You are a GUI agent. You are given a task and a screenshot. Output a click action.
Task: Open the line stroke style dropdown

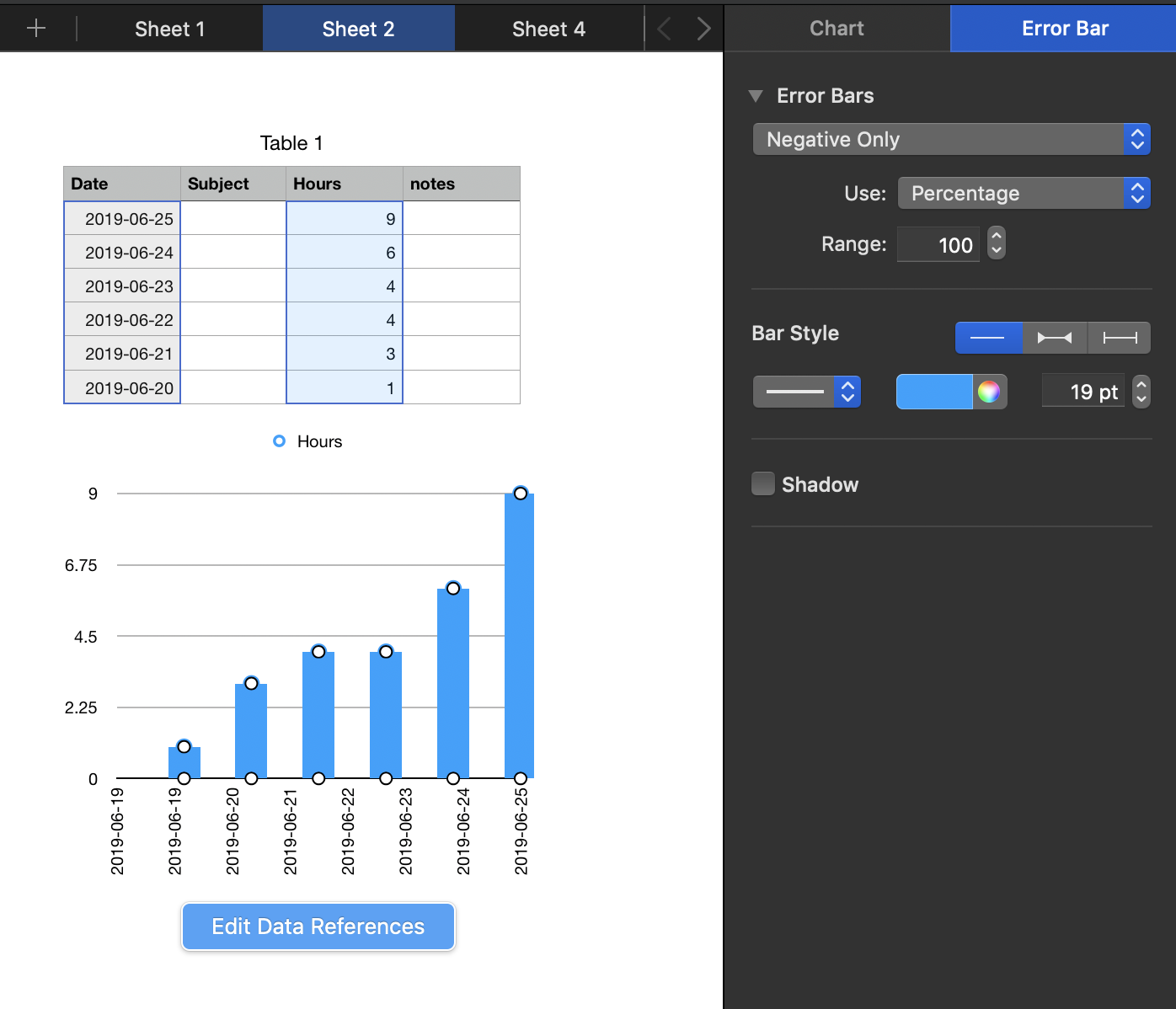pos(806,392)
